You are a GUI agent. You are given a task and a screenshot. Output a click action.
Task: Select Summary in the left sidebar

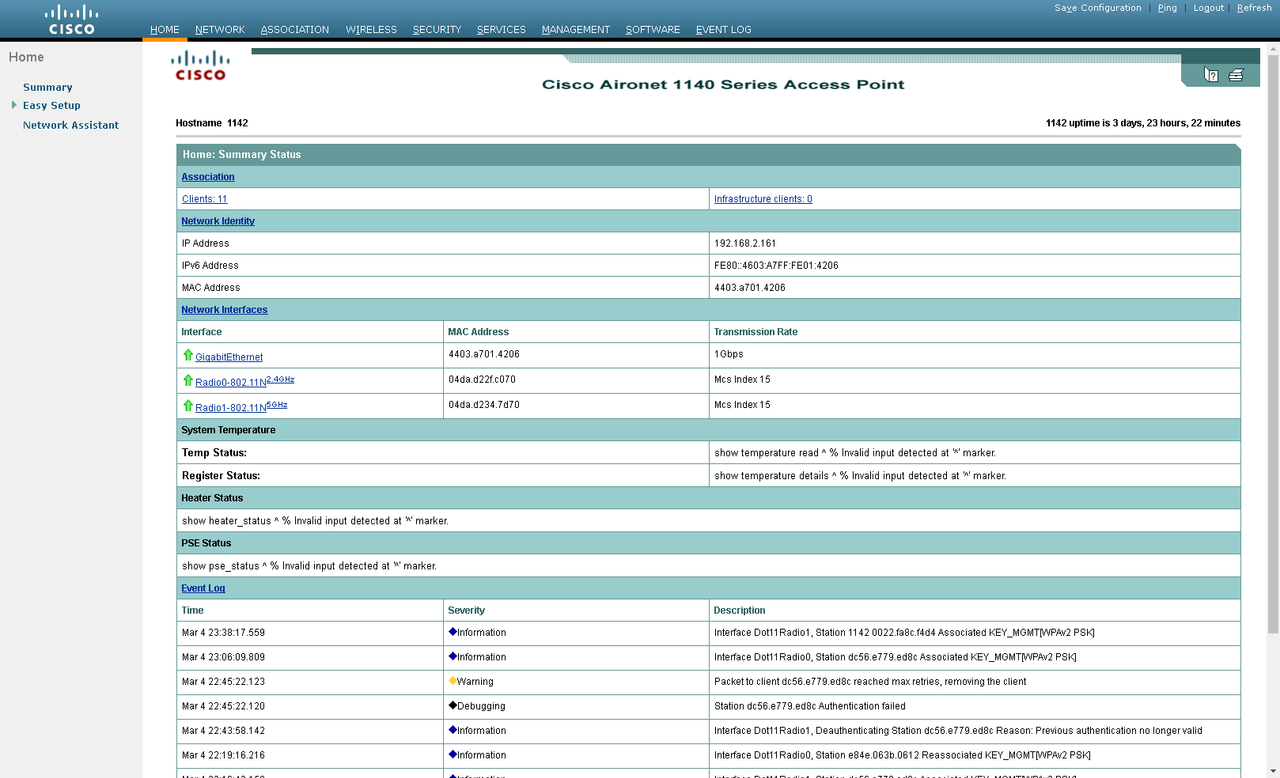(48, 87)
